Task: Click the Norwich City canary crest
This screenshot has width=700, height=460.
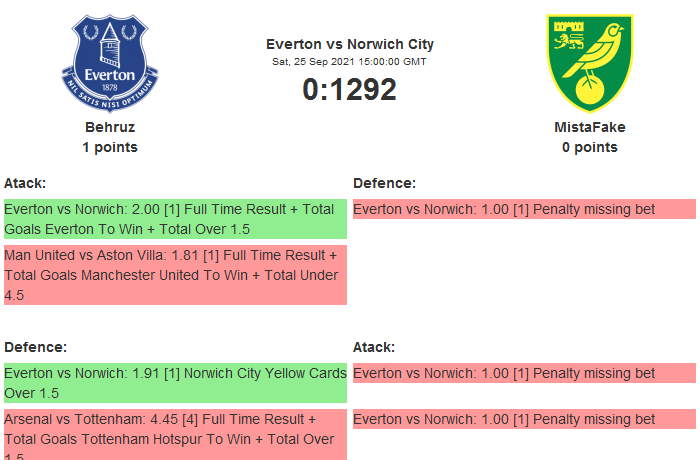Action: pyautogui.click(x=589, y=62)
